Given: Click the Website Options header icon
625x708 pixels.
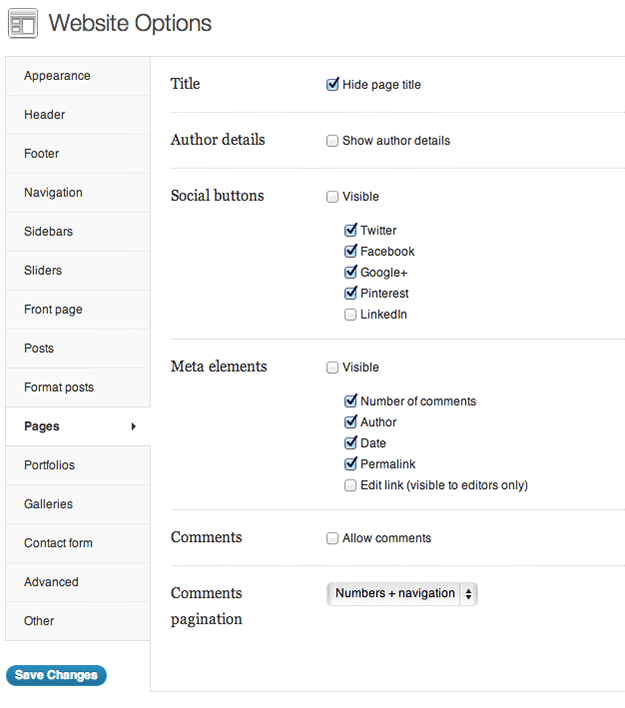Looking at the screenshot, I should click(23, 23).
